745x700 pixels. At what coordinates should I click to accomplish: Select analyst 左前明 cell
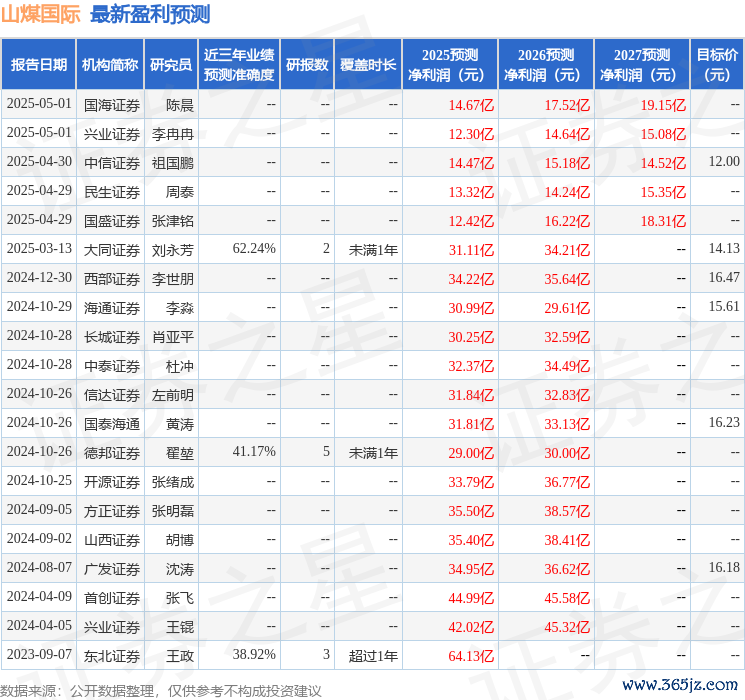[x=172, y=395]
